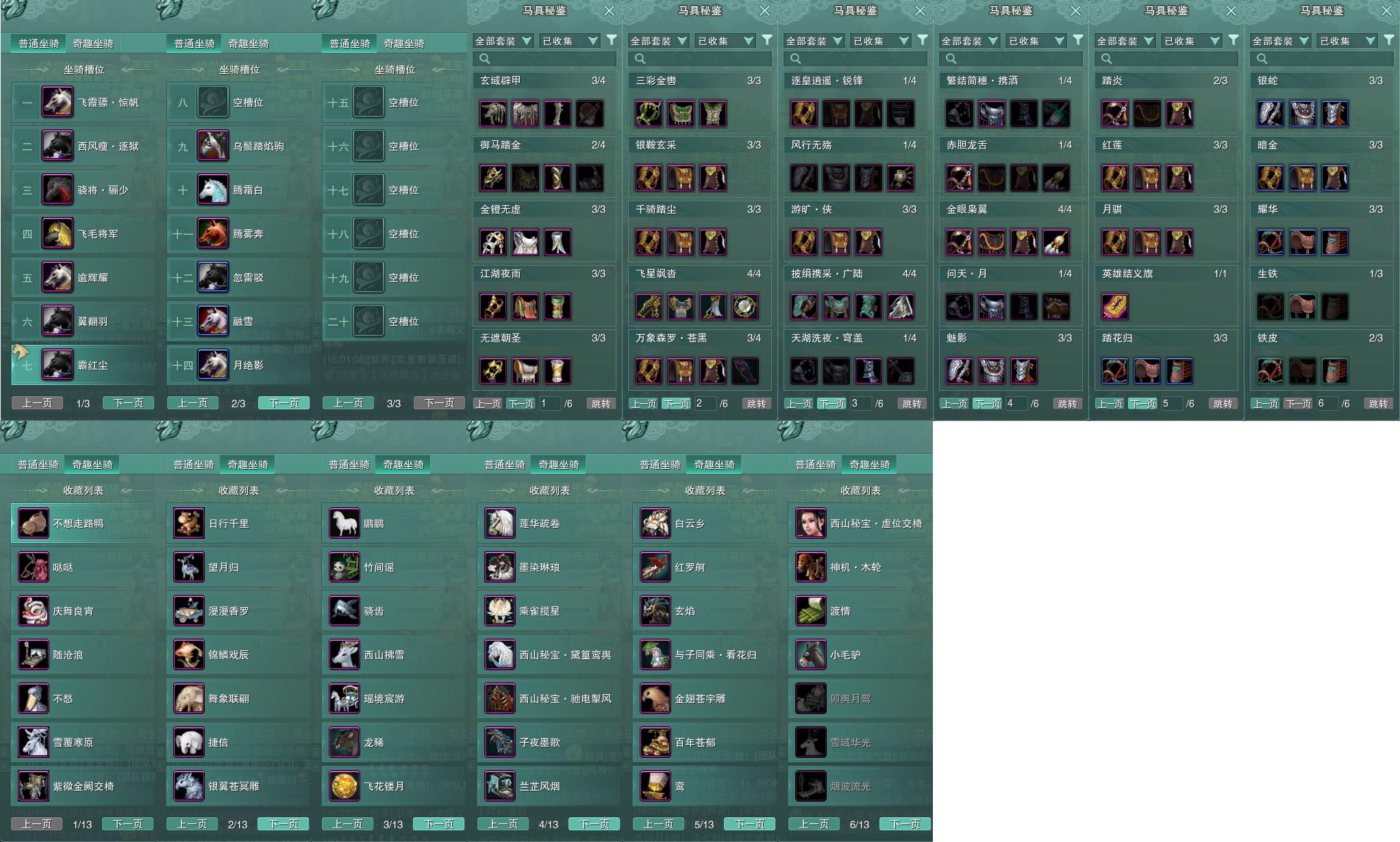Open 全部套装 dropdown in page 2 gear panel
The image size is (1400, 842).
click(x=658, y=41)
